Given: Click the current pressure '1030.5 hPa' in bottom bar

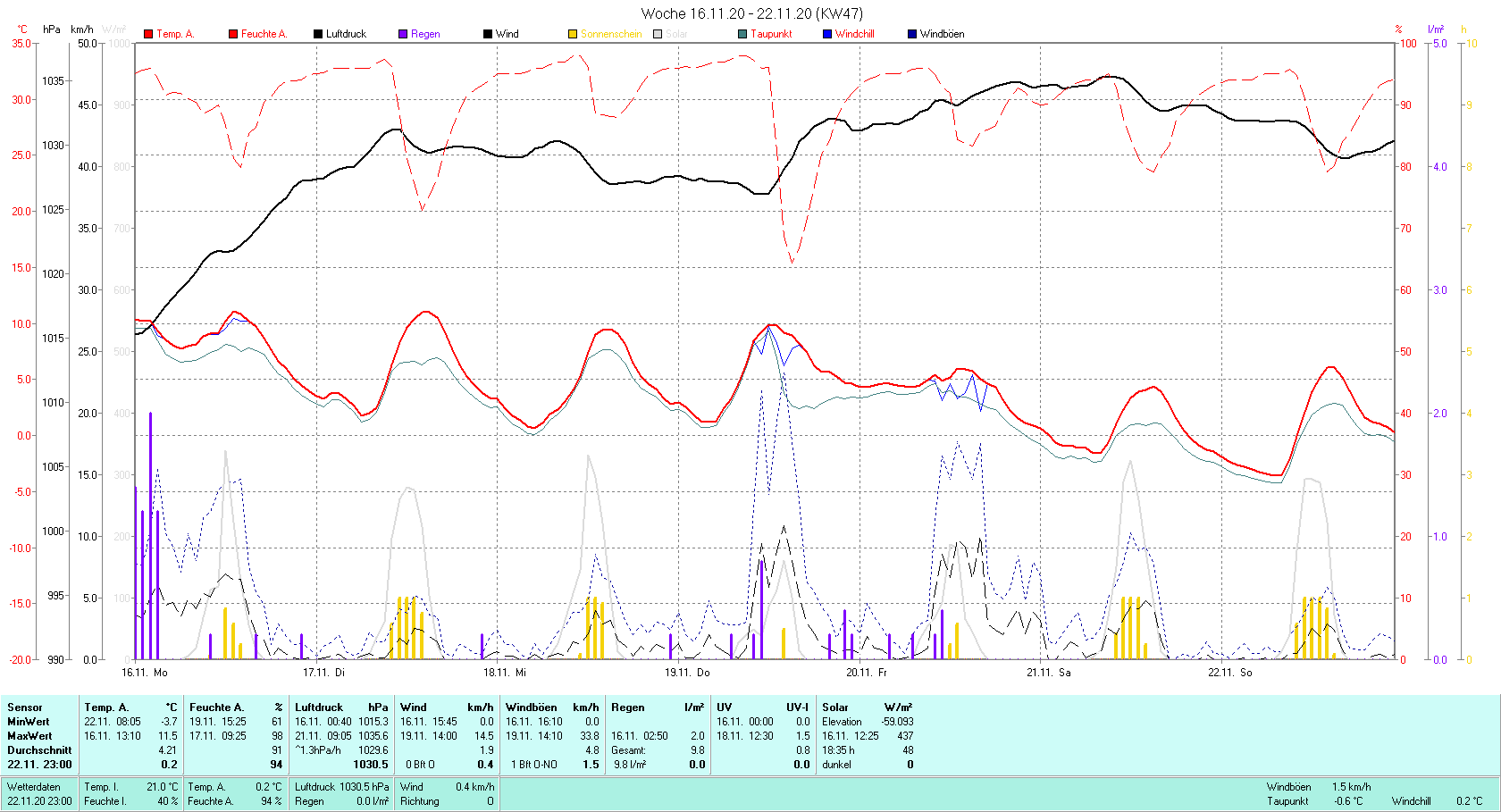Looking at the screenshot, I should click(365, 787).
